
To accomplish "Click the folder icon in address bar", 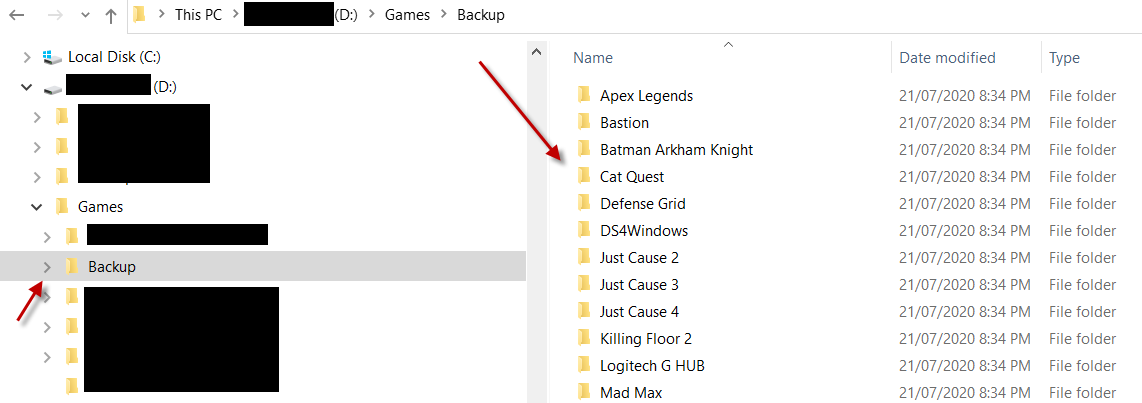I will point(140,15).
